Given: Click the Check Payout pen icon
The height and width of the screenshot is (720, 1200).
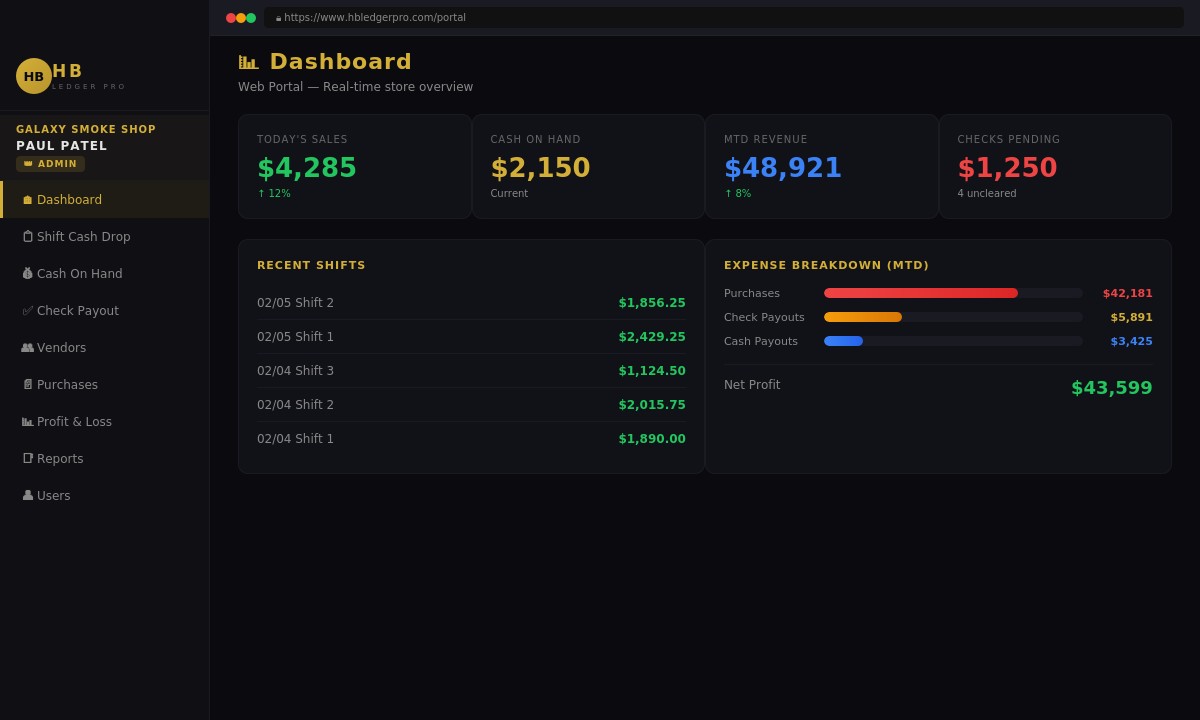Looking at the screenshot, I should [28, 310].
